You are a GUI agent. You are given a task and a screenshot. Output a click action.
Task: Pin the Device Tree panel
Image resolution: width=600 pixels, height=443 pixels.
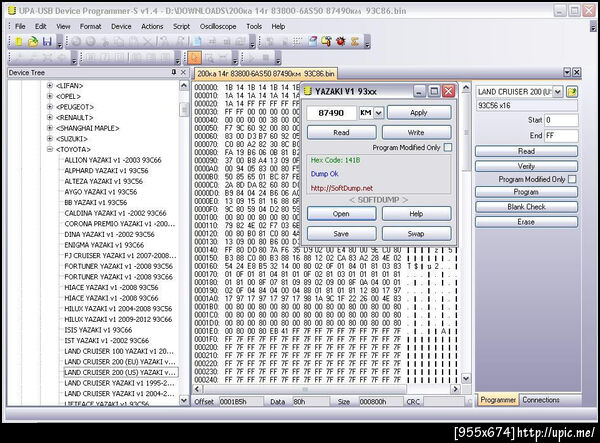point(174,72)
